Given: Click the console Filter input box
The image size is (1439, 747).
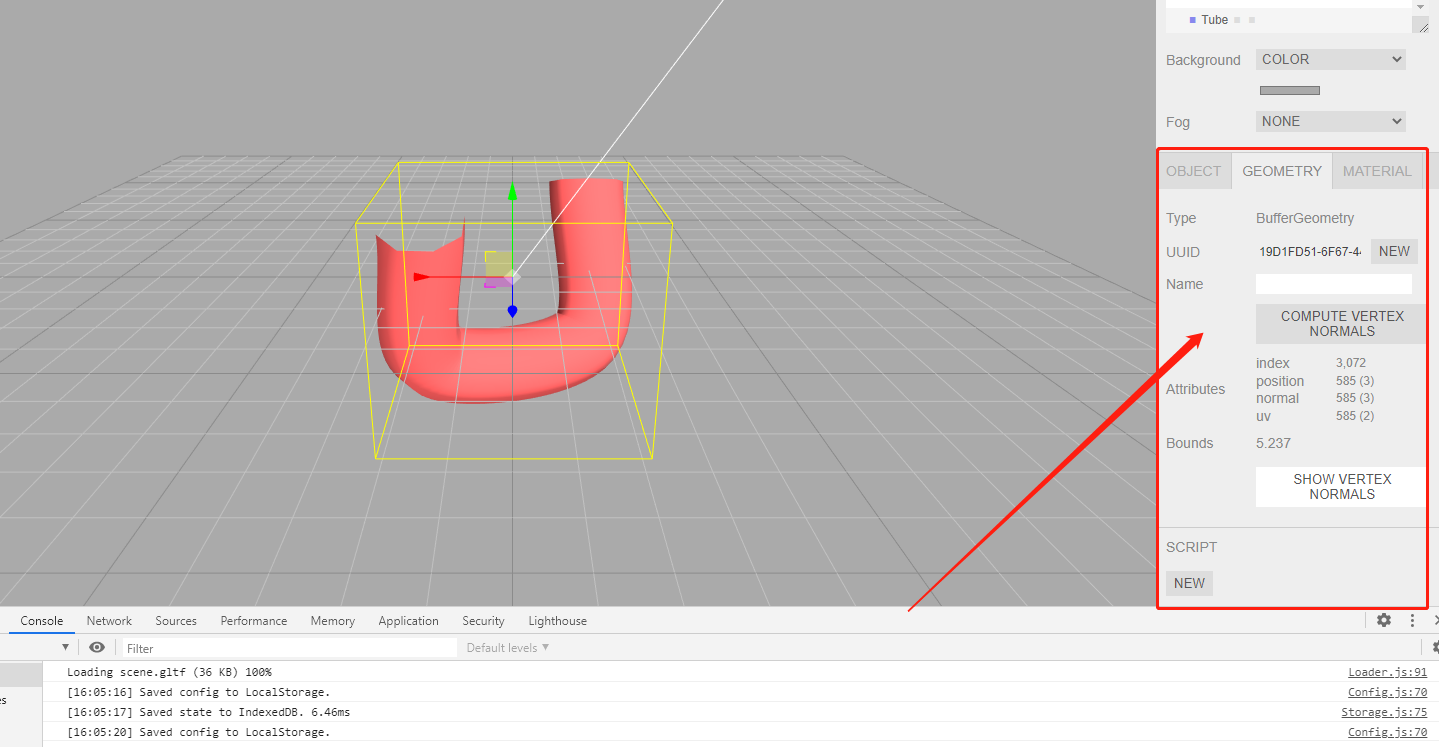Looking at the screenshot, I should coord(288,648).
